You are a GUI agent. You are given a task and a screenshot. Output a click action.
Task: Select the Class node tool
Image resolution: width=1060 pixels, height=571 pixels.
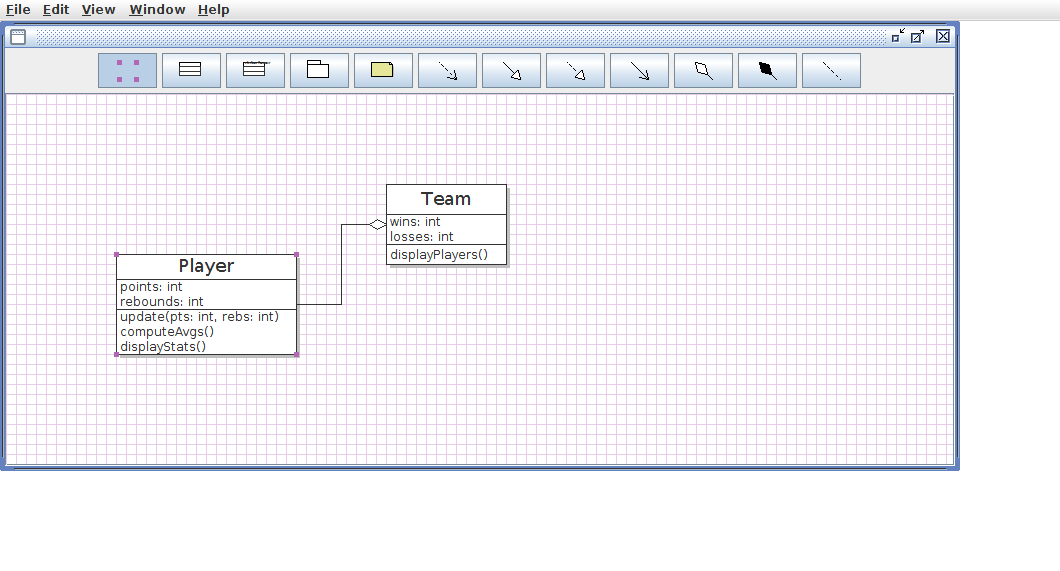pyautogui.click(x=191, y=70)
